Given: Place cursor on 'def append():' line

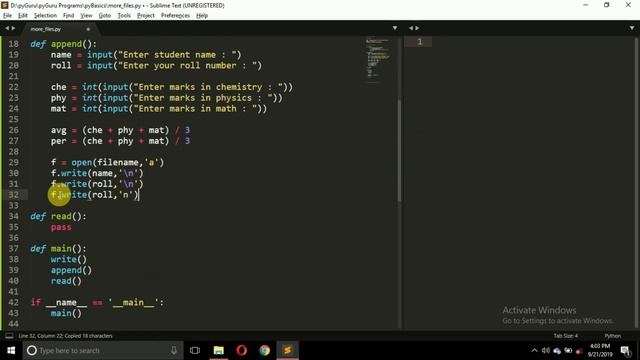Looking at the screenshot, I should pos(64,44).
